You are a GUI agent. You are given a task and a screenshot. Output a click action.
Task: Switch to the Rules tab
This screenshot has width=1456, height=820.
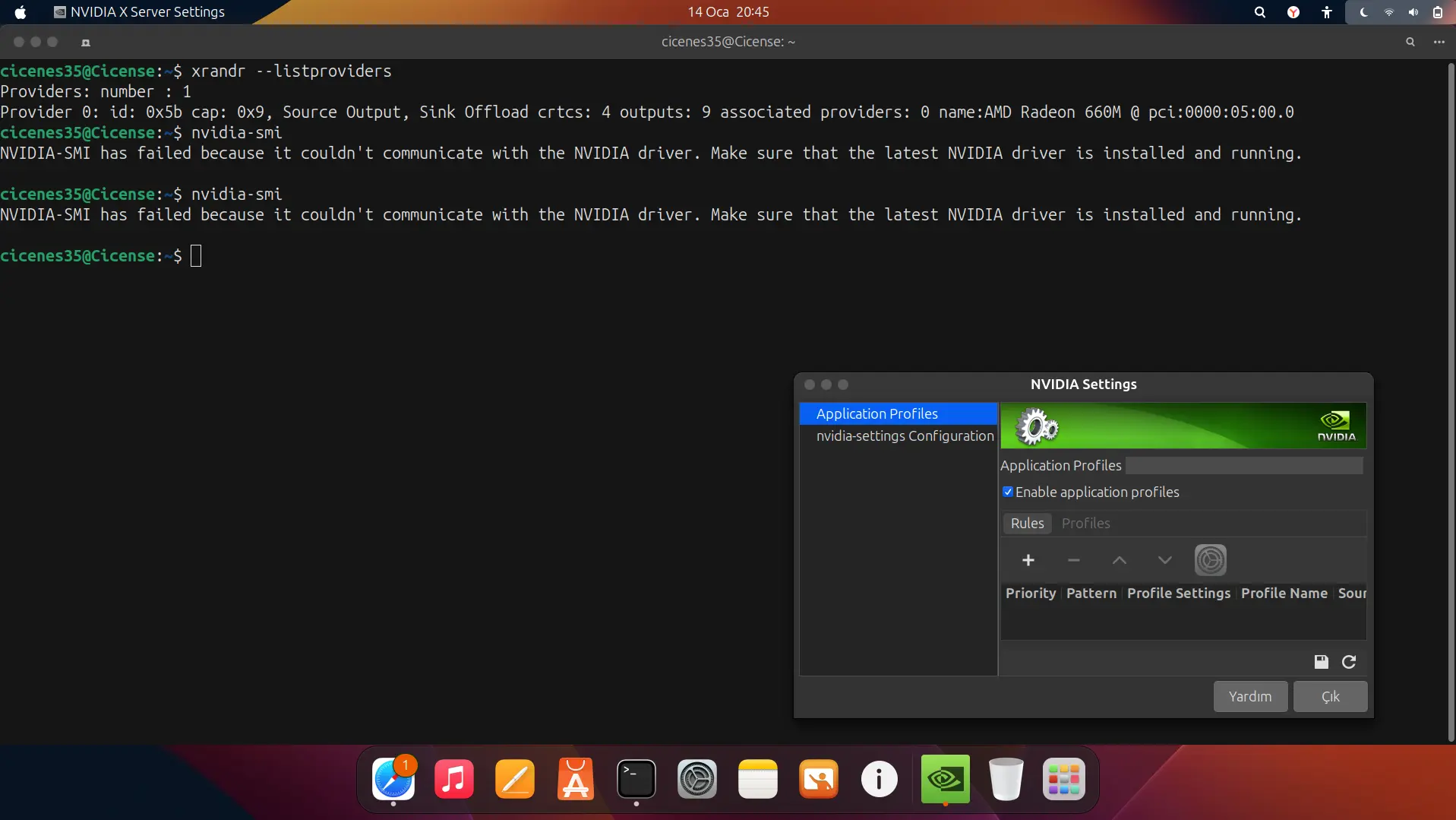(1027, 523)
